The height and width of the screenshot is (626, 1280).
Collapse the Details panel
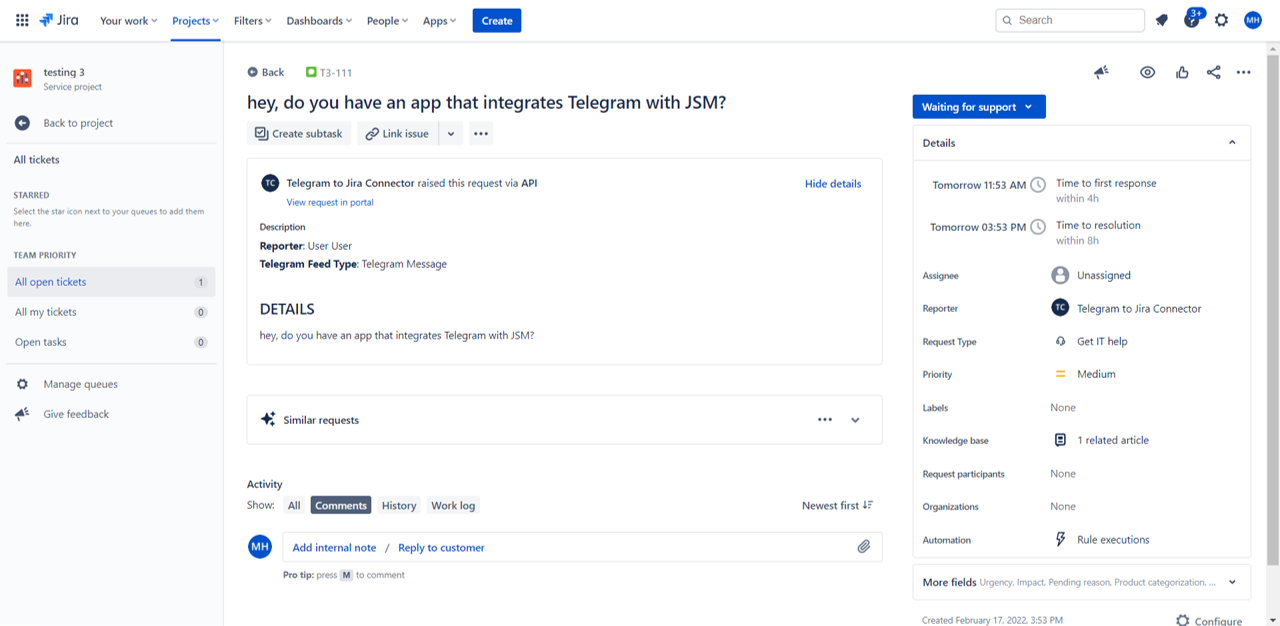tap(1232, 143)
